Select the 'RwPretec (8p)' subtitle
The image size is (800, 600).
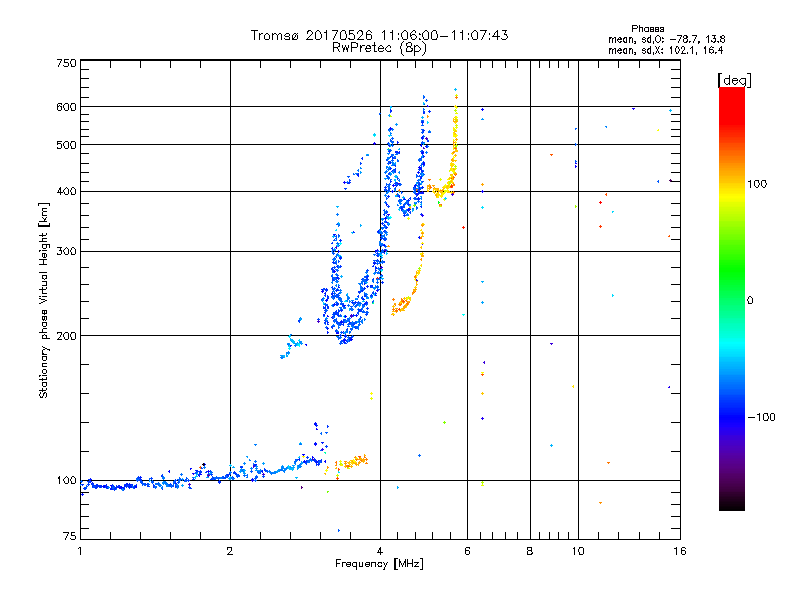click(x=379, y=48)
